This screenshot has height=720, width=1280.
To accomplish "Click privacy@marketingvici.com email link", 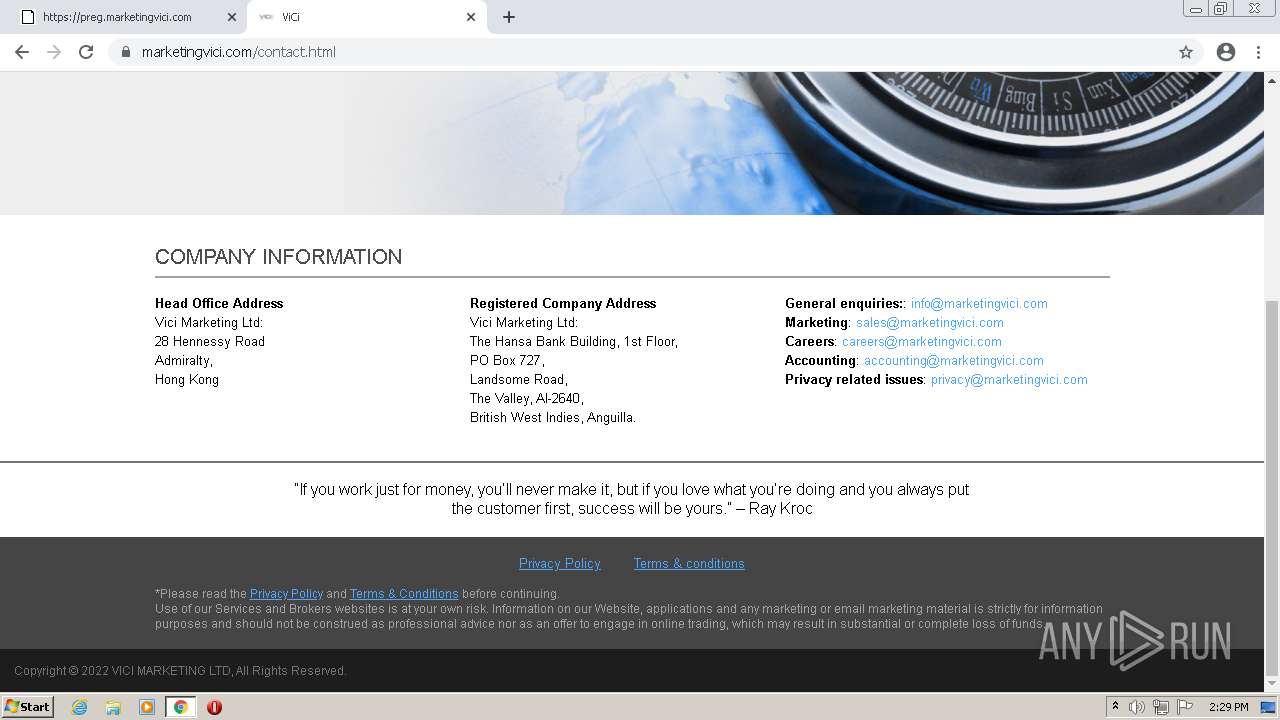I will (1008, 379).
